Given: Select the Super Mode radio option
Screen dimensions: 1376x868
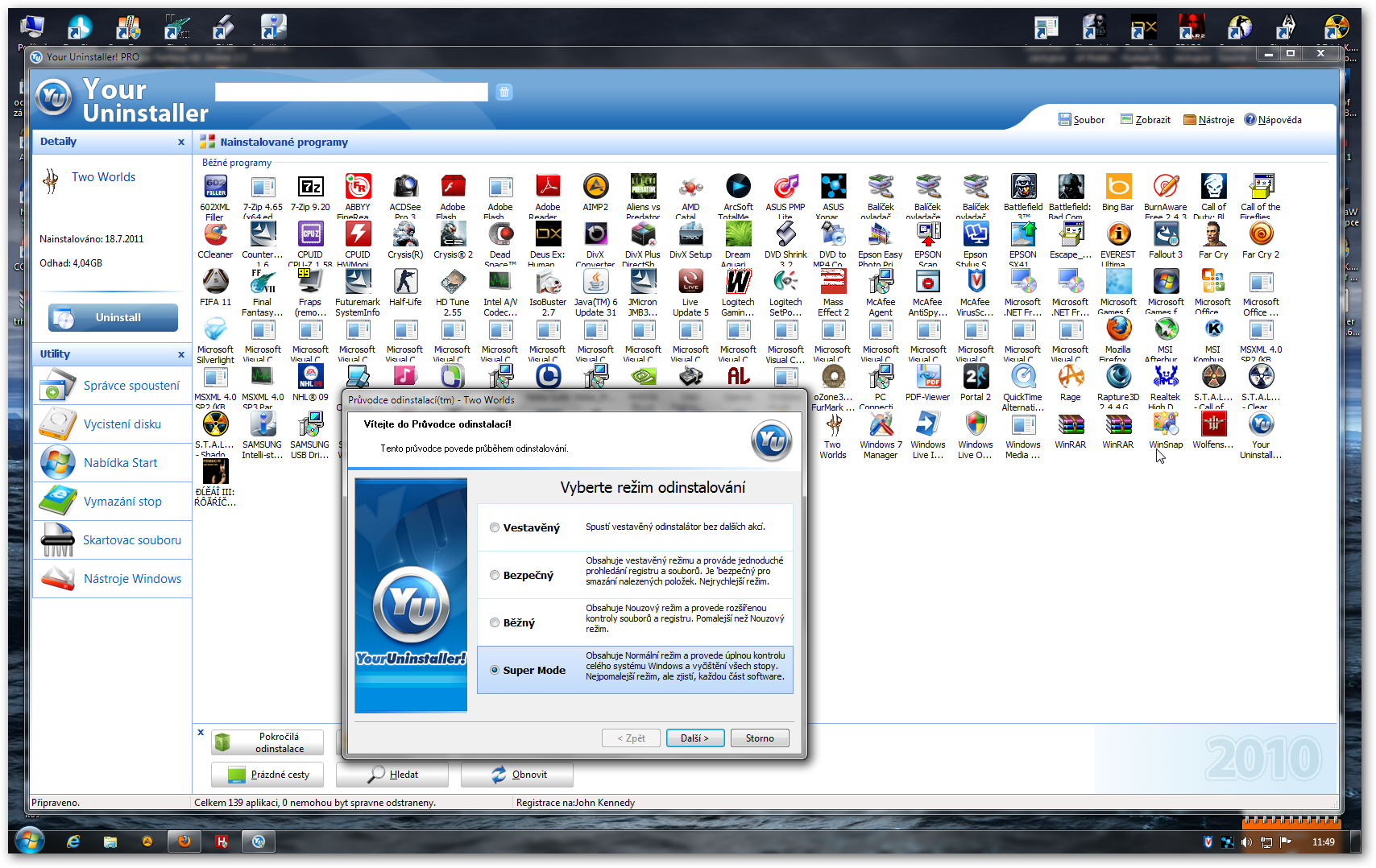Looking at the screenshot, I should click(x=495, y=671).
